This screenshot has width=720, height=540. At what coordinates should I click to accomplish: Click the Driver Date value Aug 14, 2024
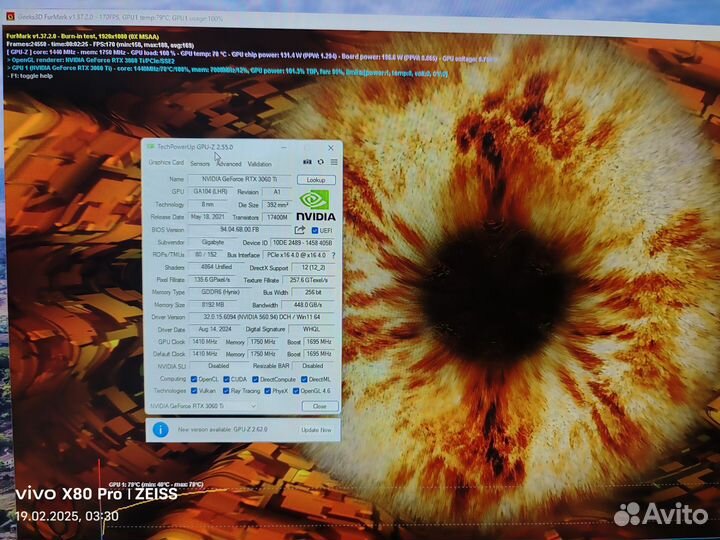tap(214, 329)
